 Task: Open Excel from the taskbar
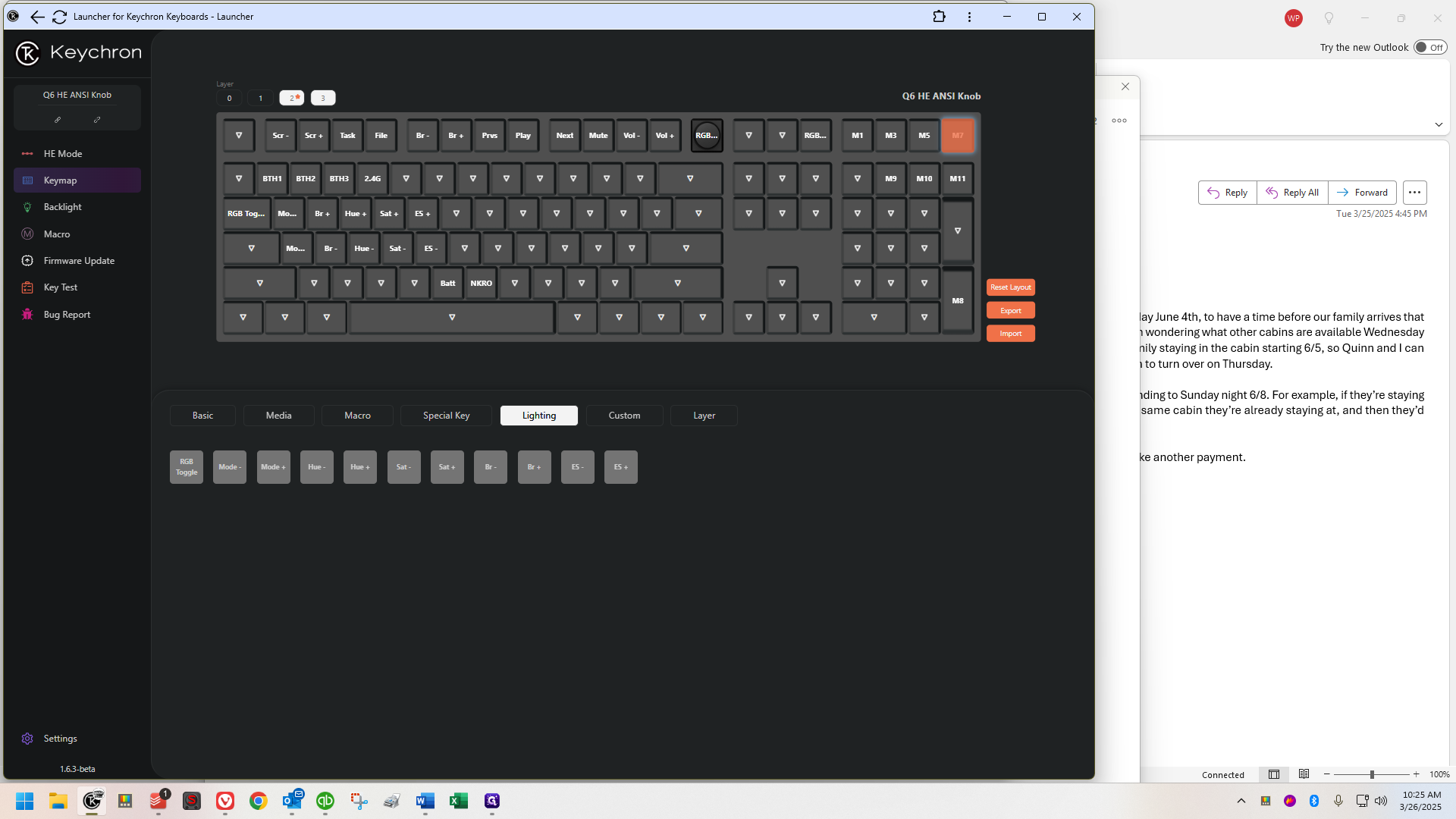[458, 801]
